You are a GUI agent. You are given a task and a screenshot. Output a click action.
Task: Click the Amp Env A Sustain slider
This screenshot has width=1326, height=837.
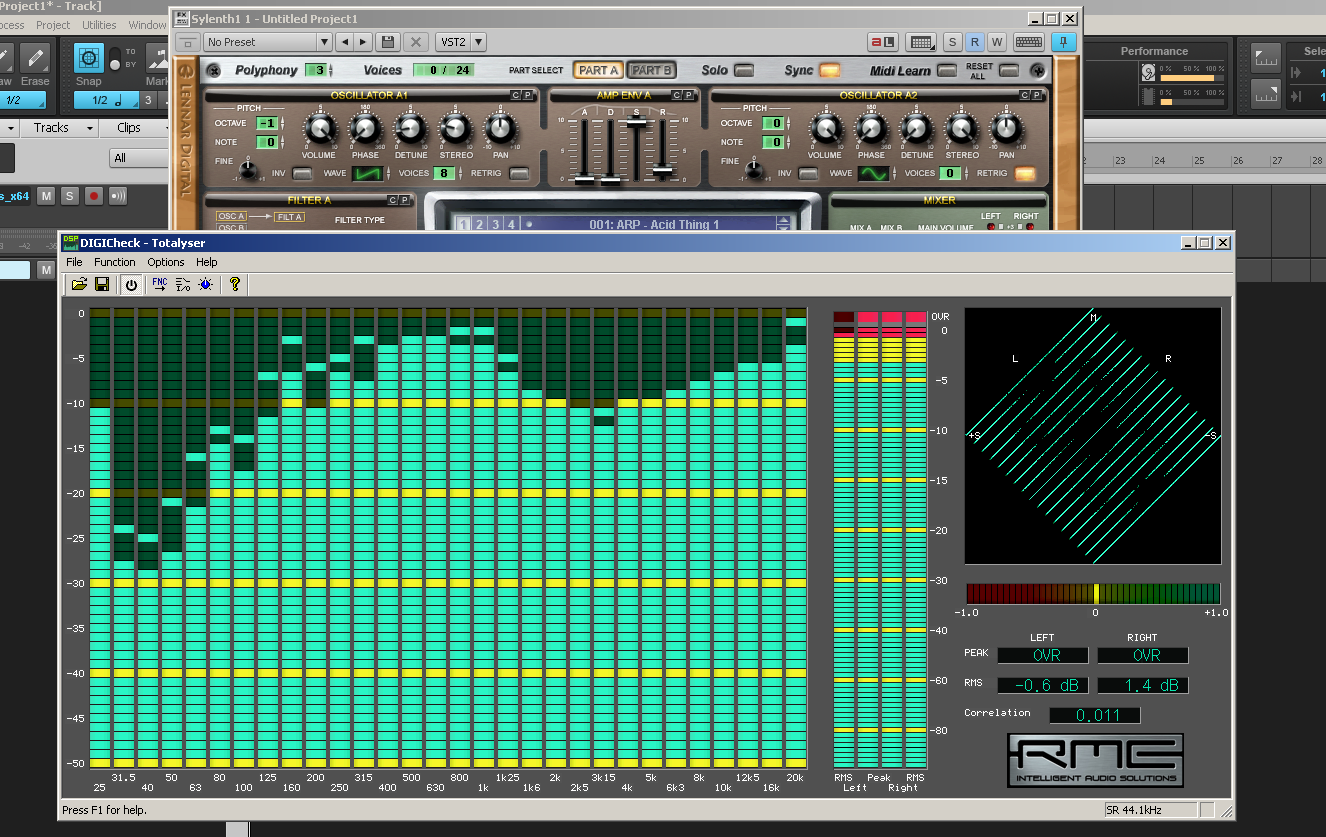coord(635,124)
